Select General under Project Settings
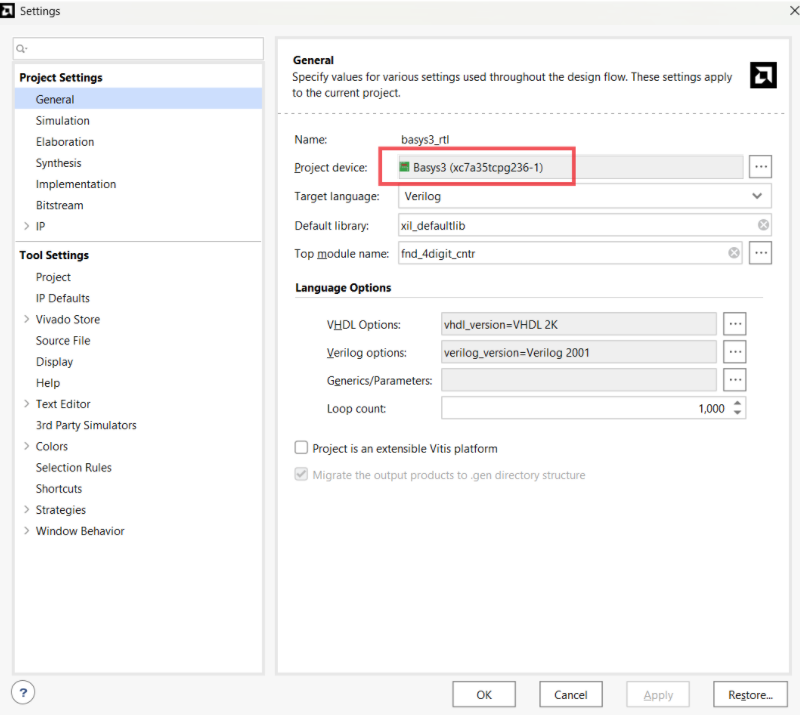The width and height of the screenshot is (800, 715). click(x=138, y=99)
